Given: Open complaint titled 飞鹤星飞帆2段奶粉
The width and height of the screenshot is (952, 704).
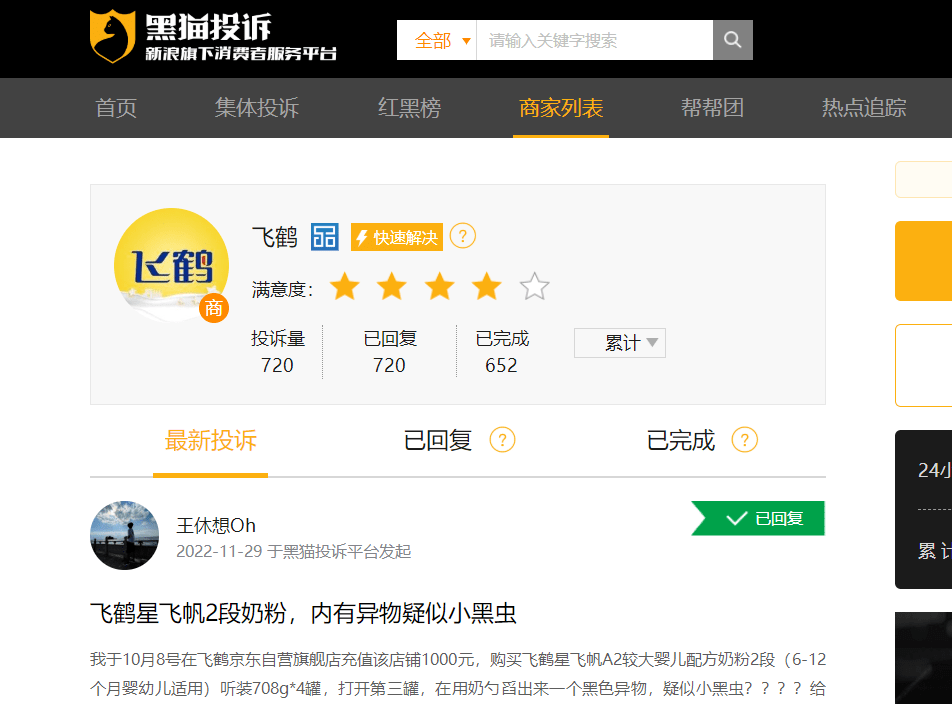Looking at the screenshot, I should 303,613.
